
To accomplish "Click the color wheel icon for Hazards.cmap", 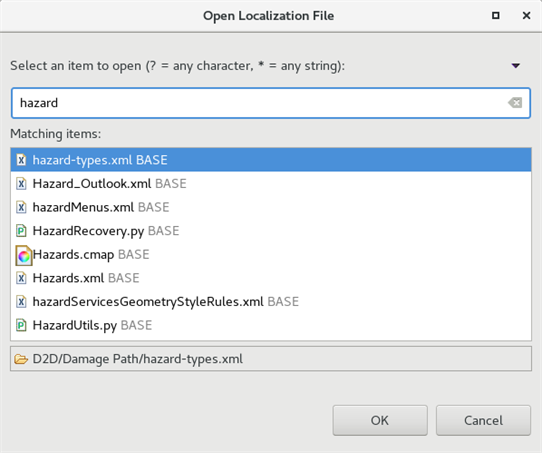I will click(24, 256).
